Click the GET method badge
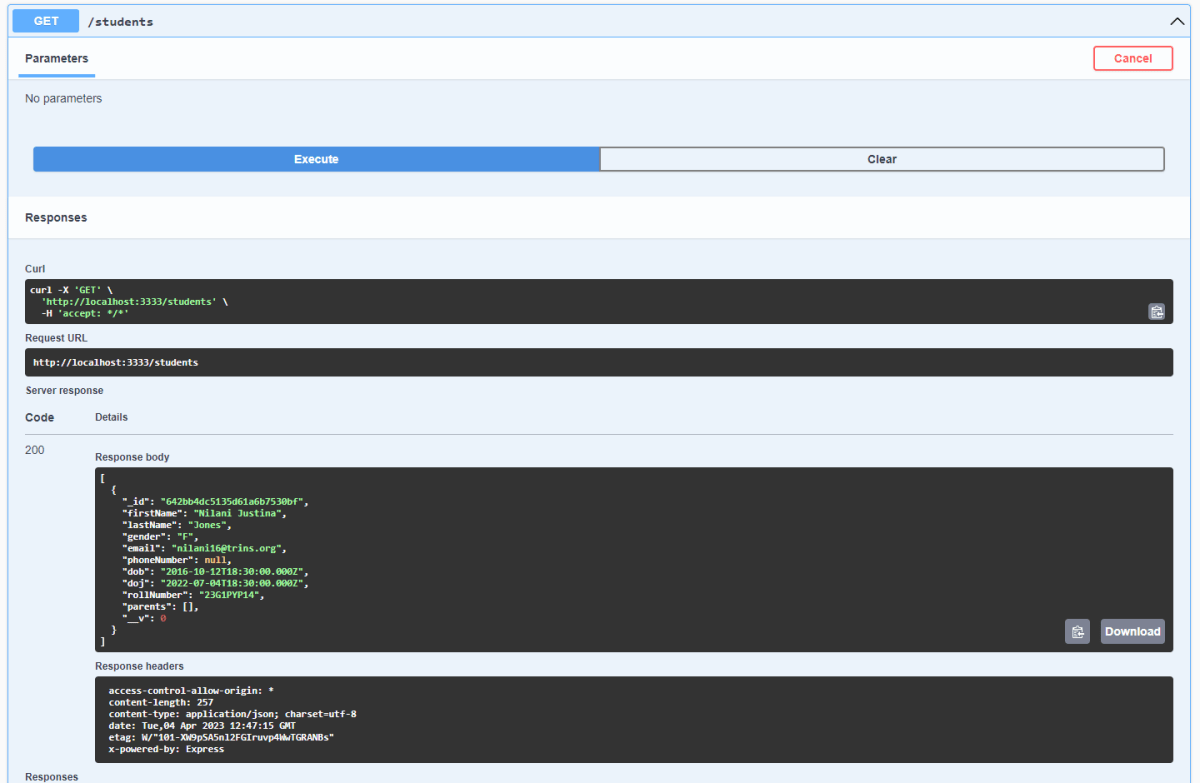The height and width of the screenshot is (783, 1200). 45,21
